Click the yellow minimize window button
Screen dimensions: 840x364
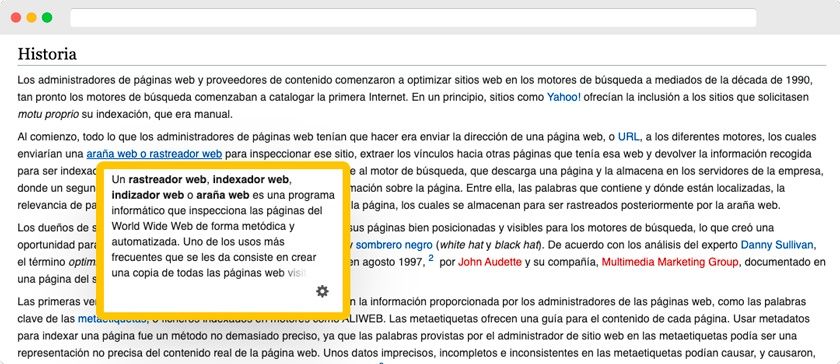pos(32,18)
